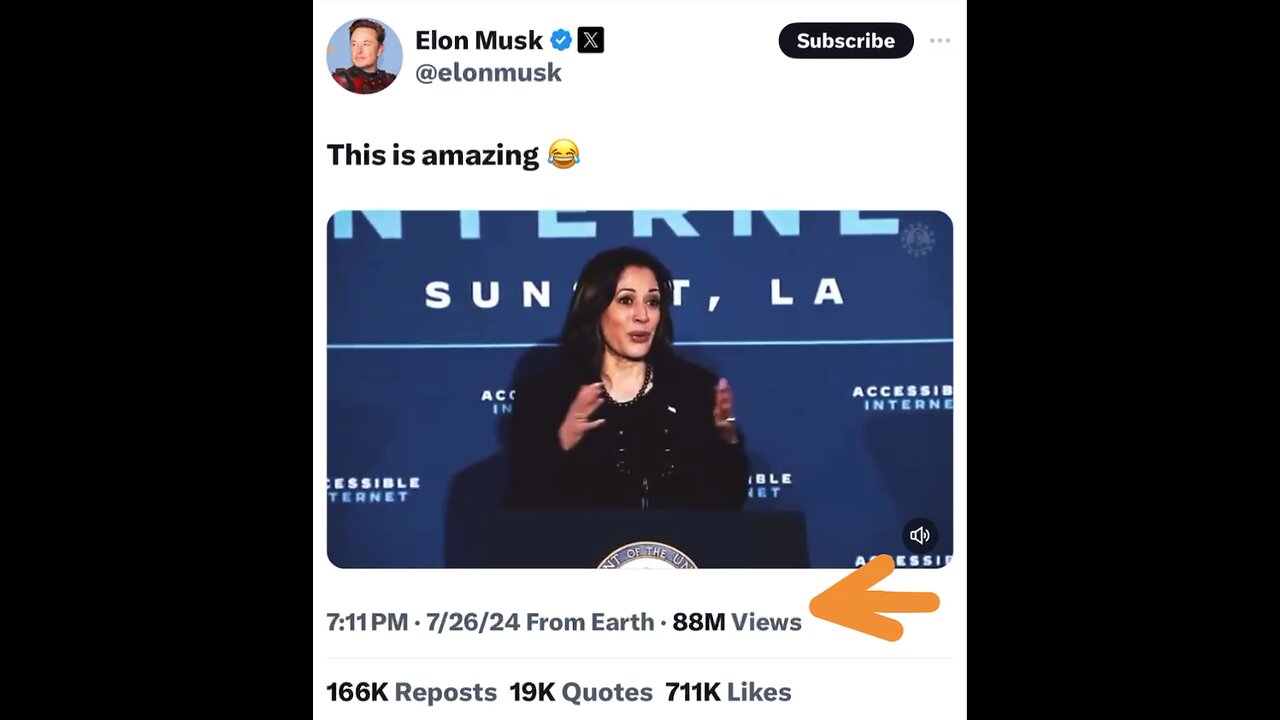This screenshot has height=720, width=1280.
Task: Click the Elon Musk profile avatar
Action: pyautogui.click(x=364, y=56)
